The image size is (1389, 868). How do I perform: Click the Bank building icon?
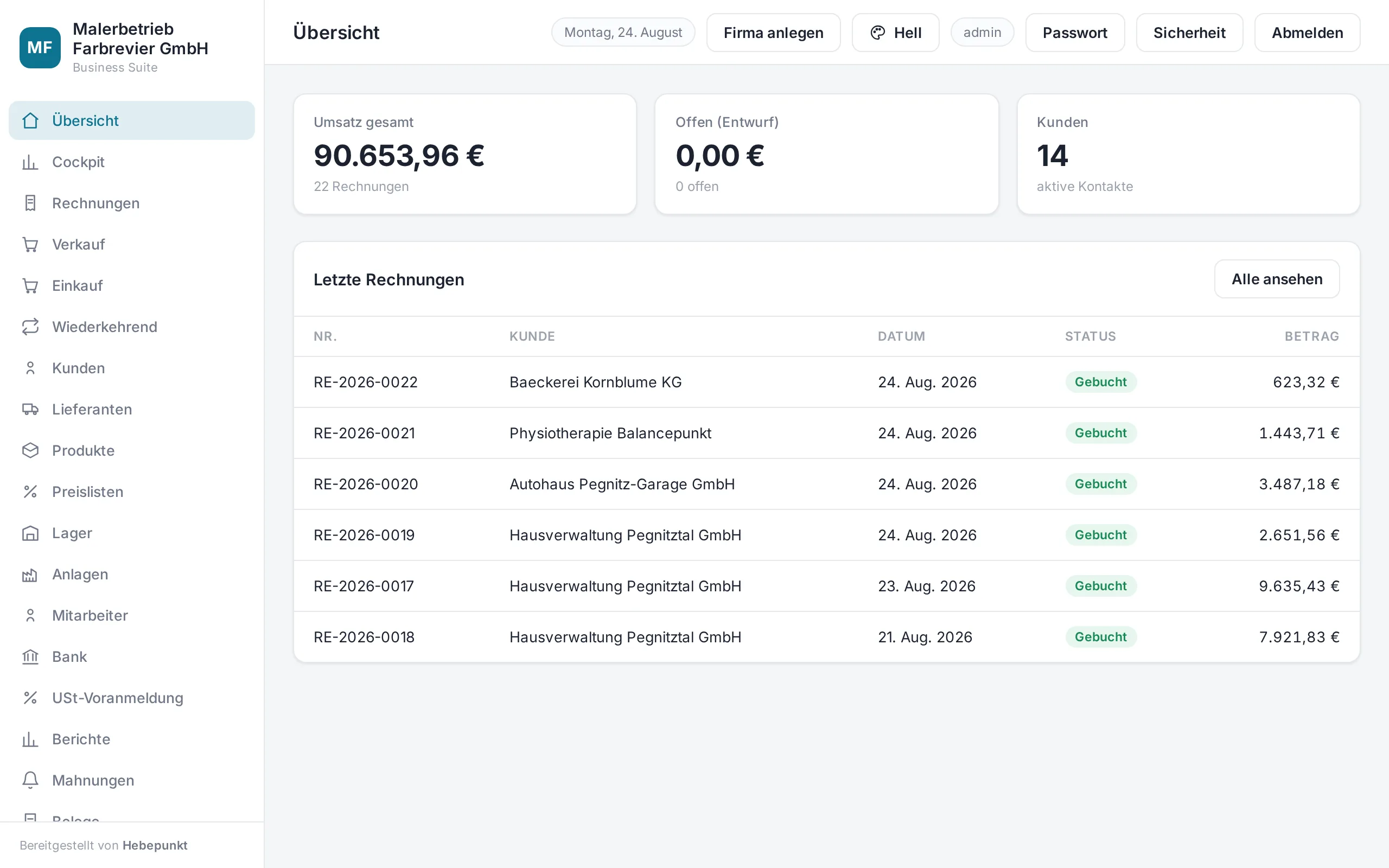coord(30,657)
